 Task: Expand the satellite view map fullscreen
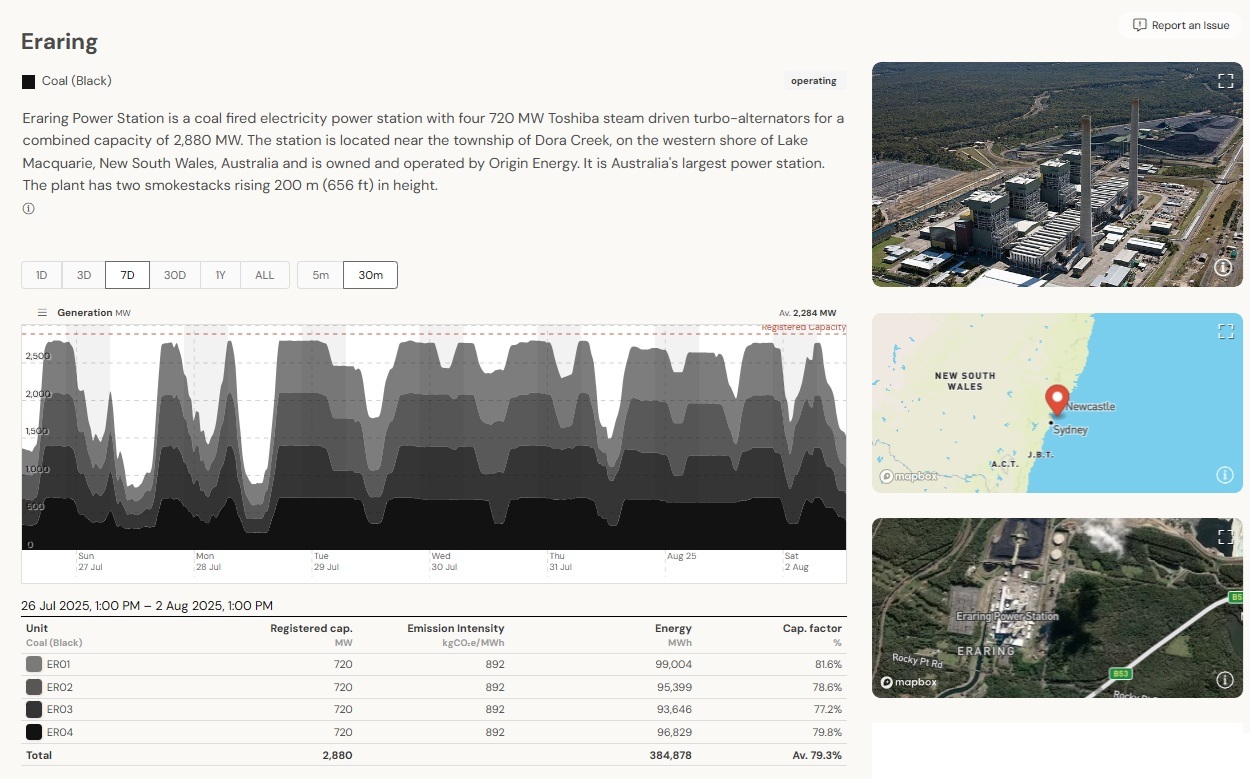1225,537
